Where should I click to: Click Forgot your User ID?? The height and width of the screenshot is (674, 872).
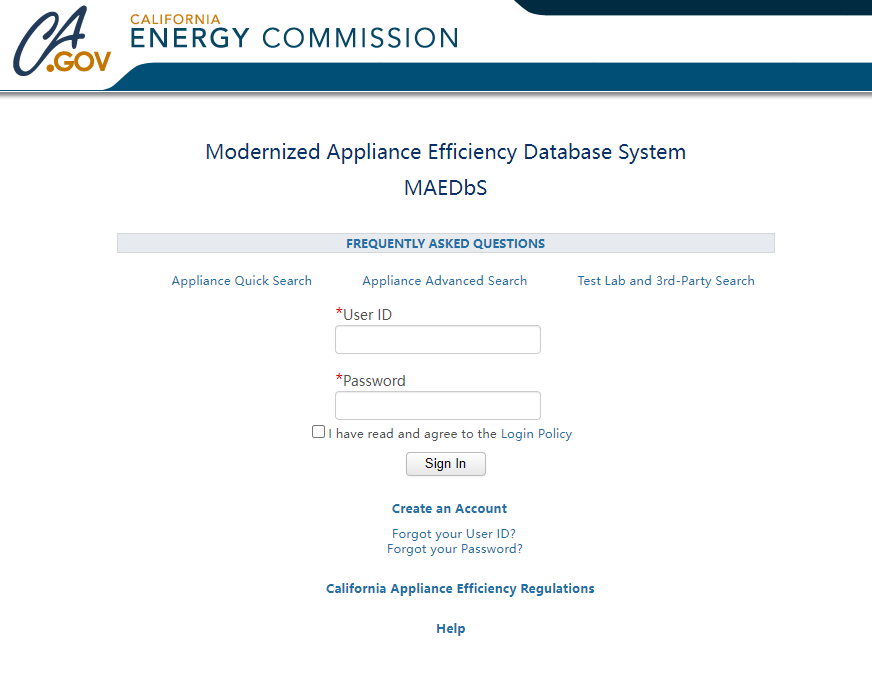click(x=453, y=534)
